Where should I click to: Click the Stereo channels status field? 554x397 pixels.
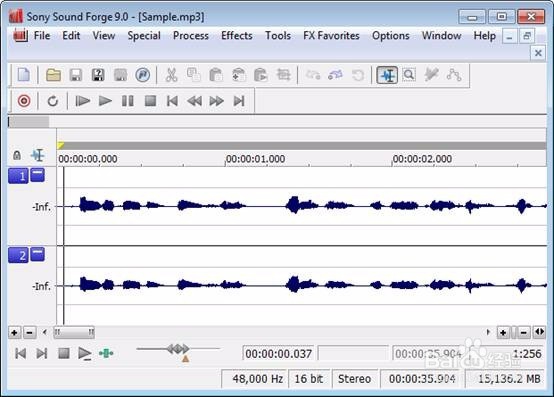click(x=354, y=379)
